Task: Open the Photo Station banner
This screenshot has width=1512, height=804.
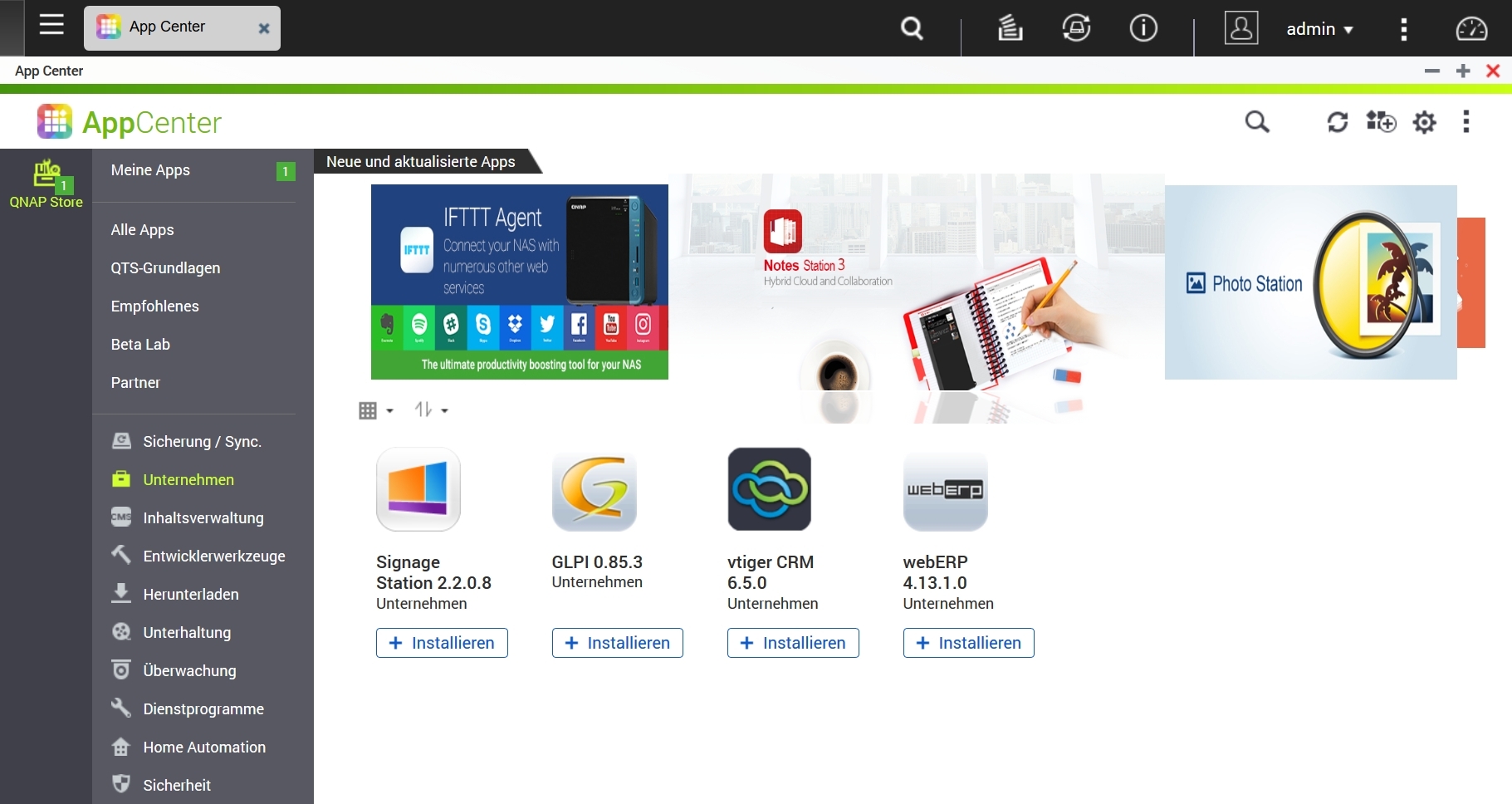Action: point(1311,282)
